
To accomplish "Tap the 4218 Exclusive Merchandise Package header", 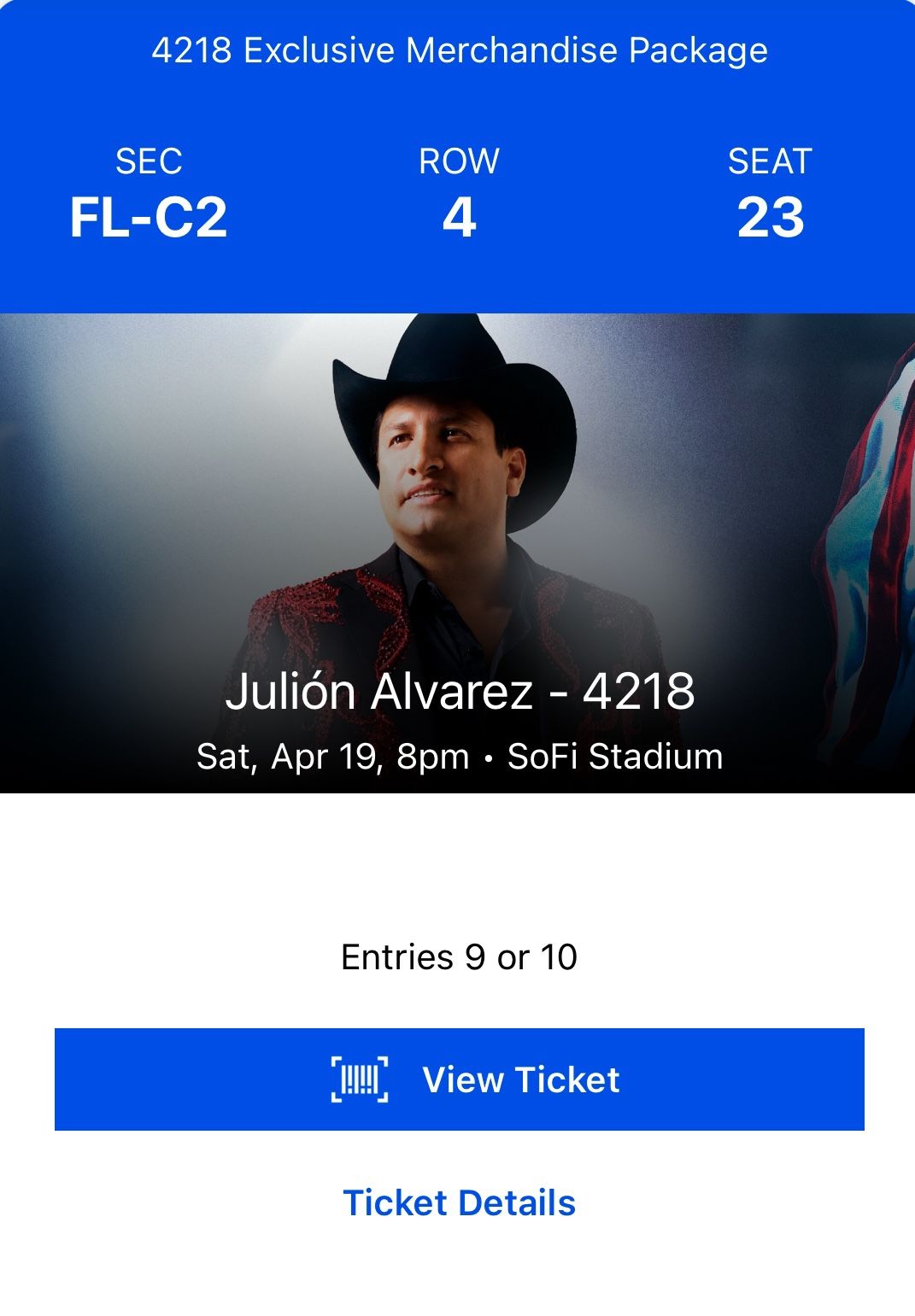I will pos(459,50).
